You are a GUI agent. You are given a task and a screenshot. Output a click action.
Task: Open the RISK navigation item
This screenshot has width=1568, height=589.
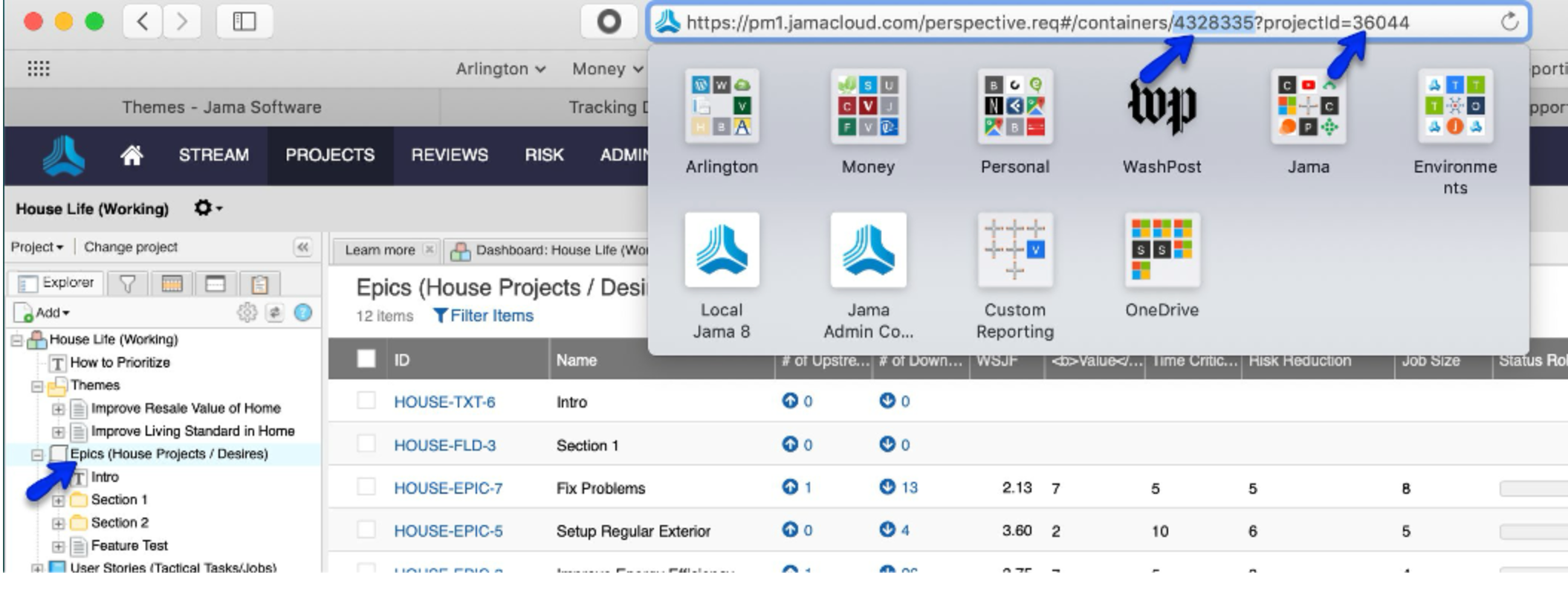[x=544, y=155]
